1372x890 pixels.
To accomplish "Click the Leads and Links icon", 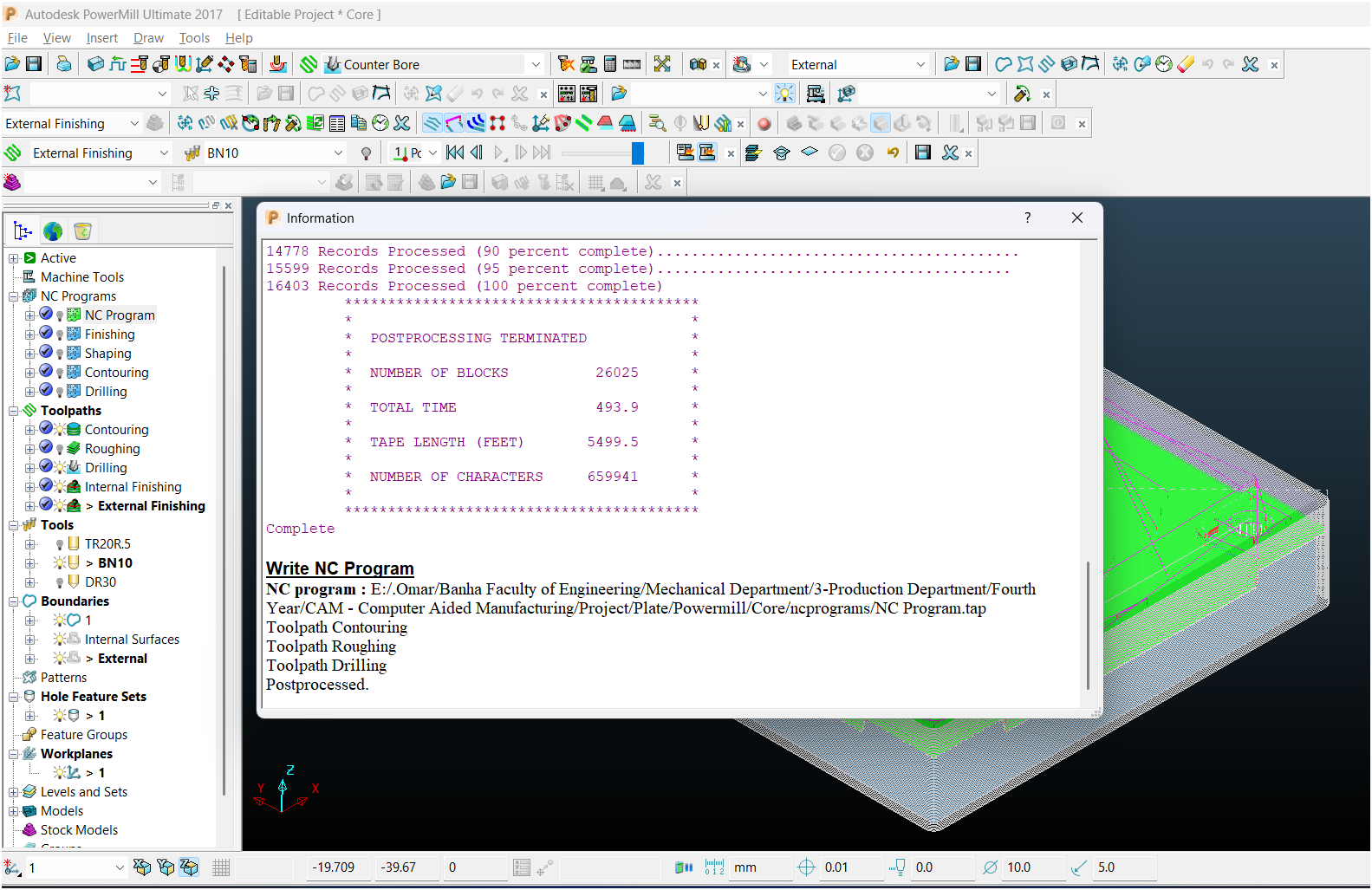I will pos(183,64).
